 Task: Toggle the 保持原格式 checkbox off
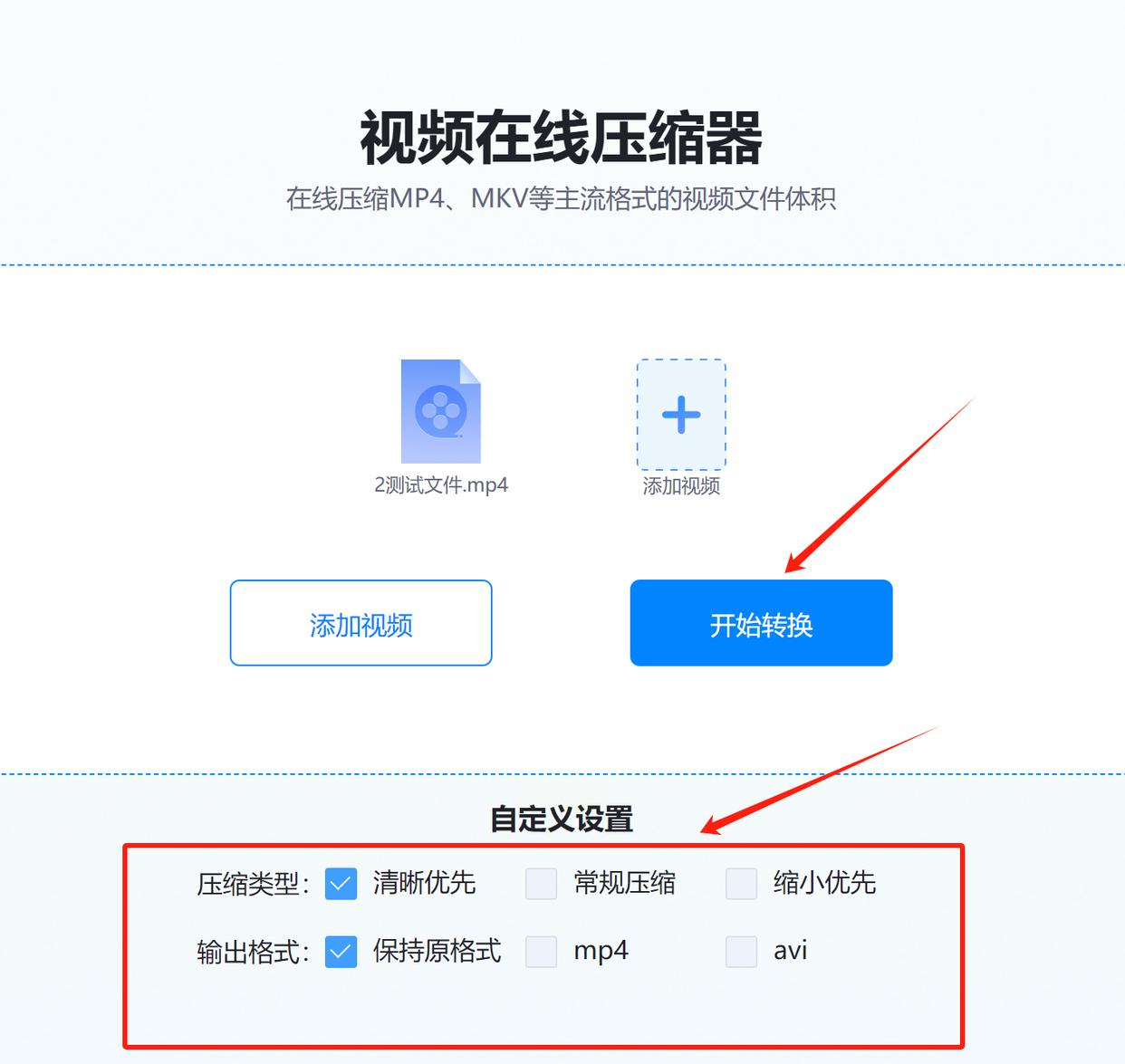(341, 952)
